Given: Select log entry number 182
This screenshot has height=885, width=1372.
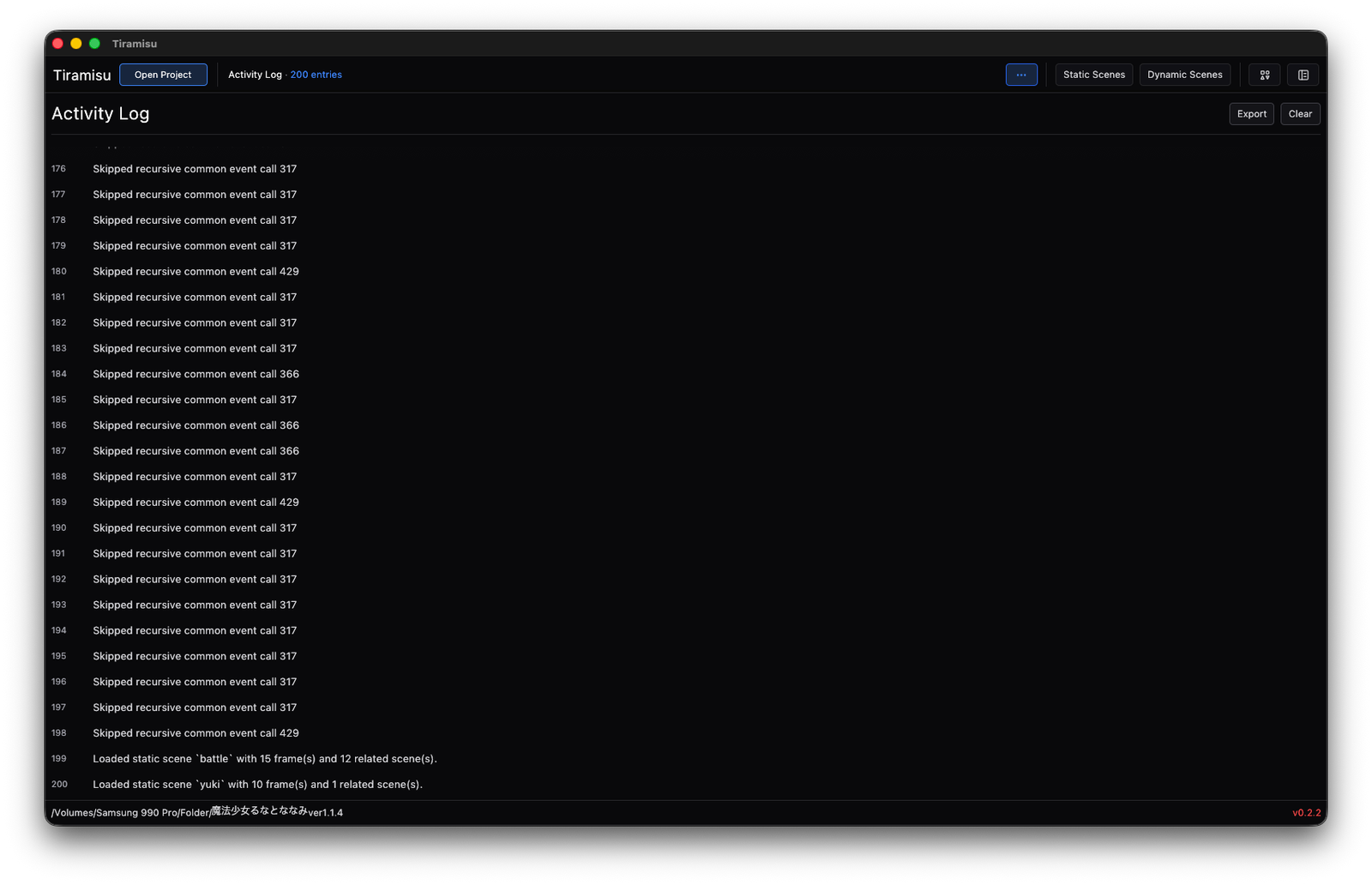Looking at the screenshot, I should (x=686, y=323).
